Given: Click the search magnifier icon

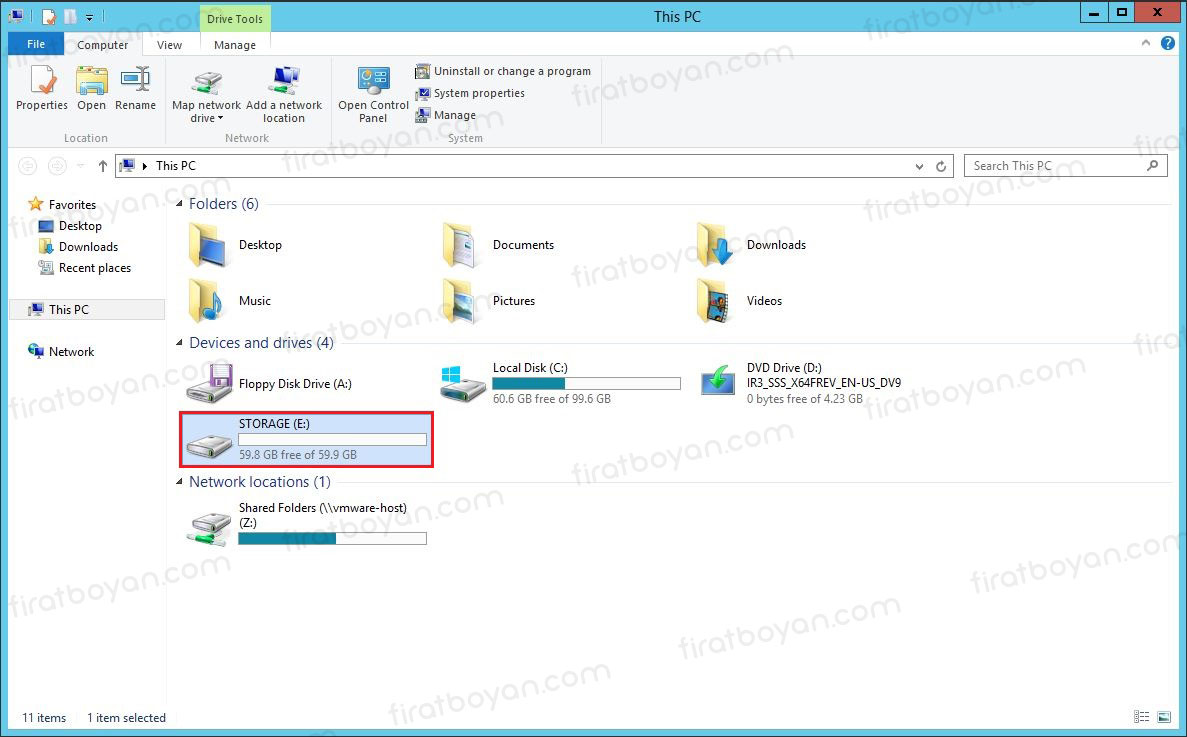Looking at the screenshot, I should pyautogui.click(x=1153, y=165).
